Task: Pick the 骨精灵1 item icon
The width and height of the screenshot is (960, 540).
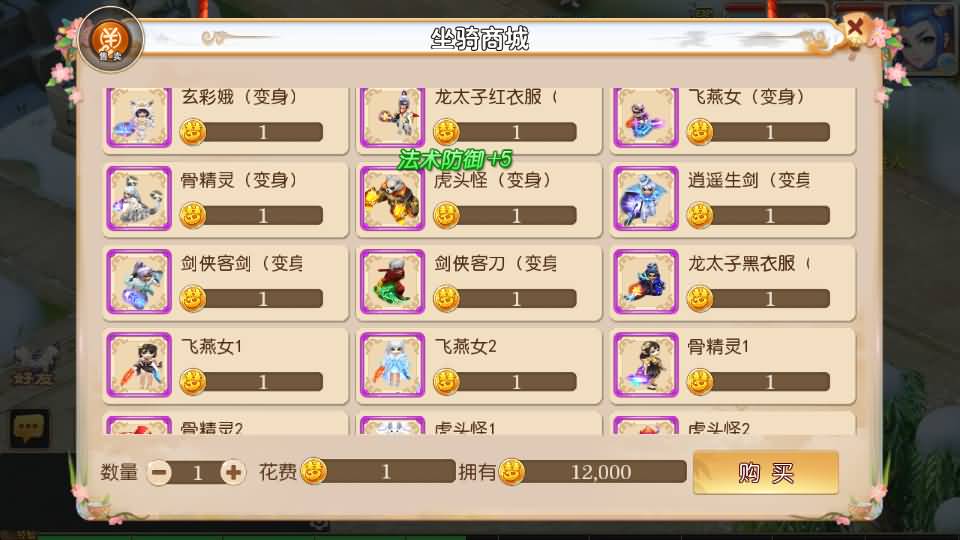Action: coord(646,365)
